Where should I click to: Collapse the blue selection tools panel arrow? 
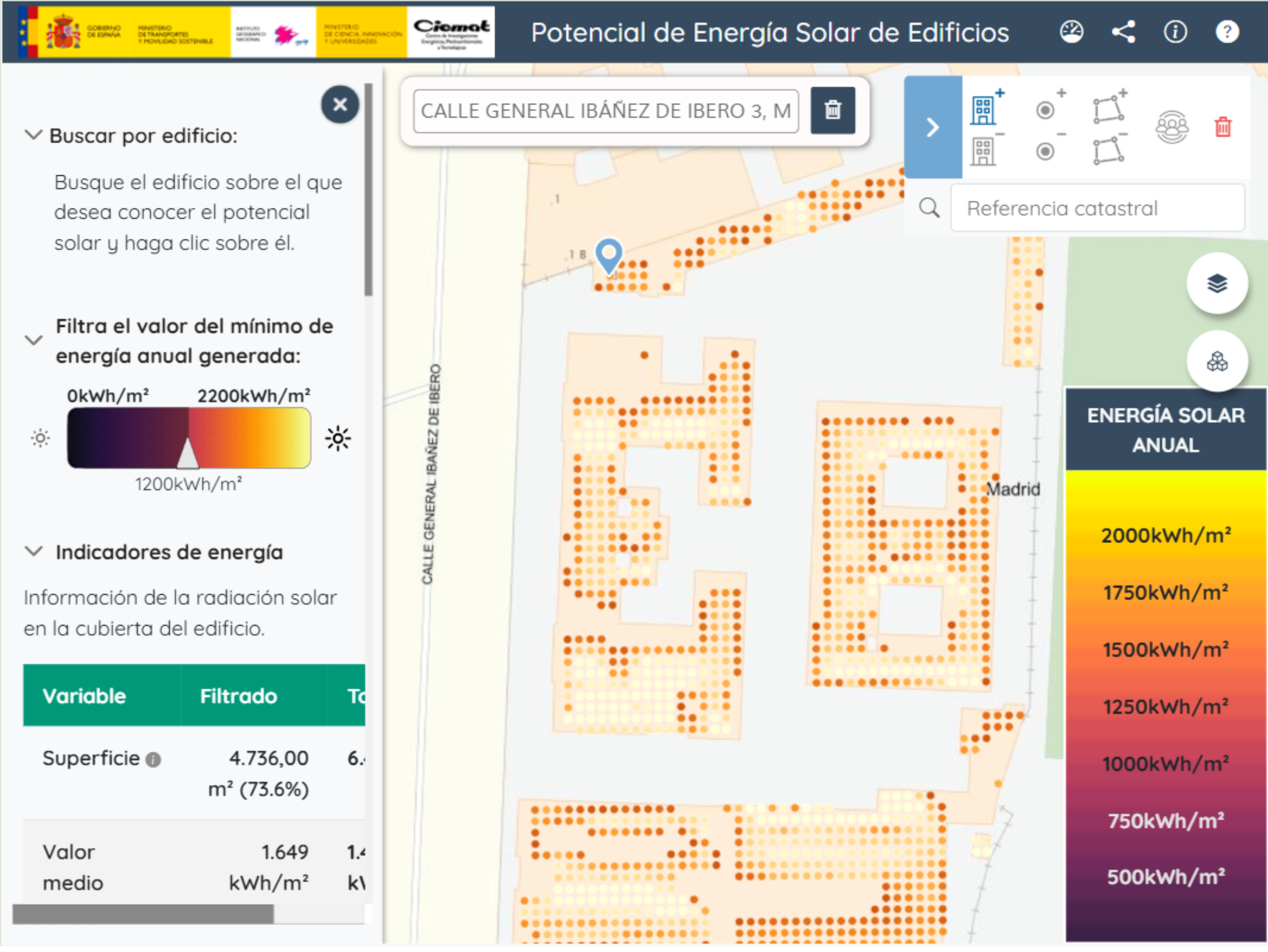(x=933, y=127)
